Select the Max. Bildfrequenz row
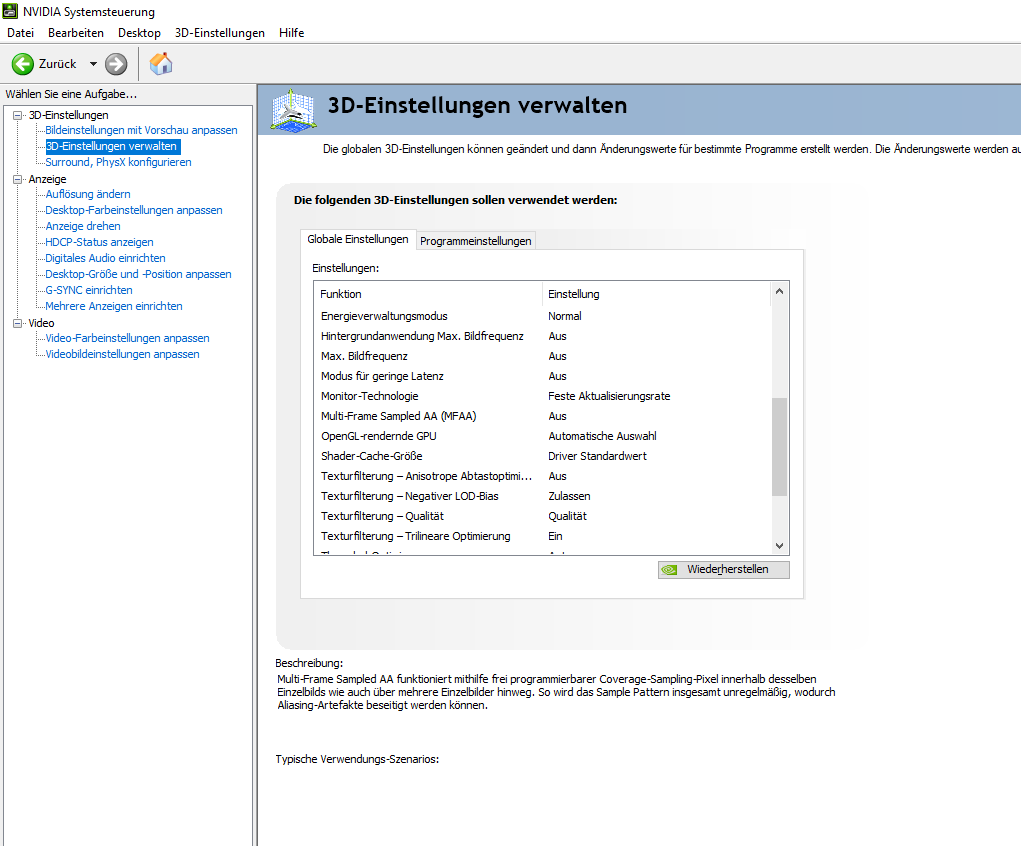Image resolution: width=1021 pixels, height=846 pixels. coord(542,356)
